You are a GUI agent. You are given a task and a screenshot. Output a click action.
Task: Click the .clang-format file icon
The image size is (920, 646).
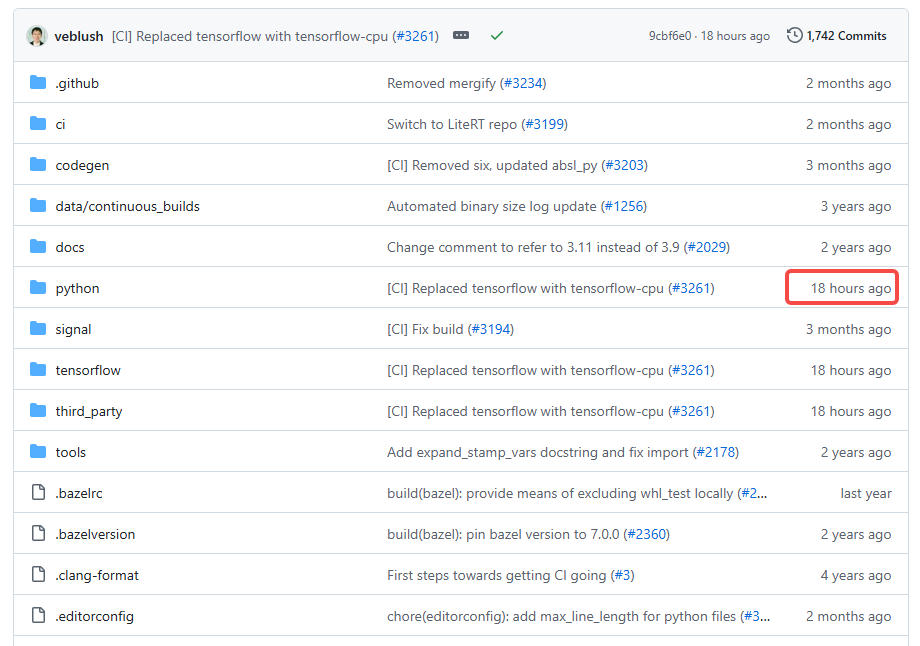coord(38,575)
